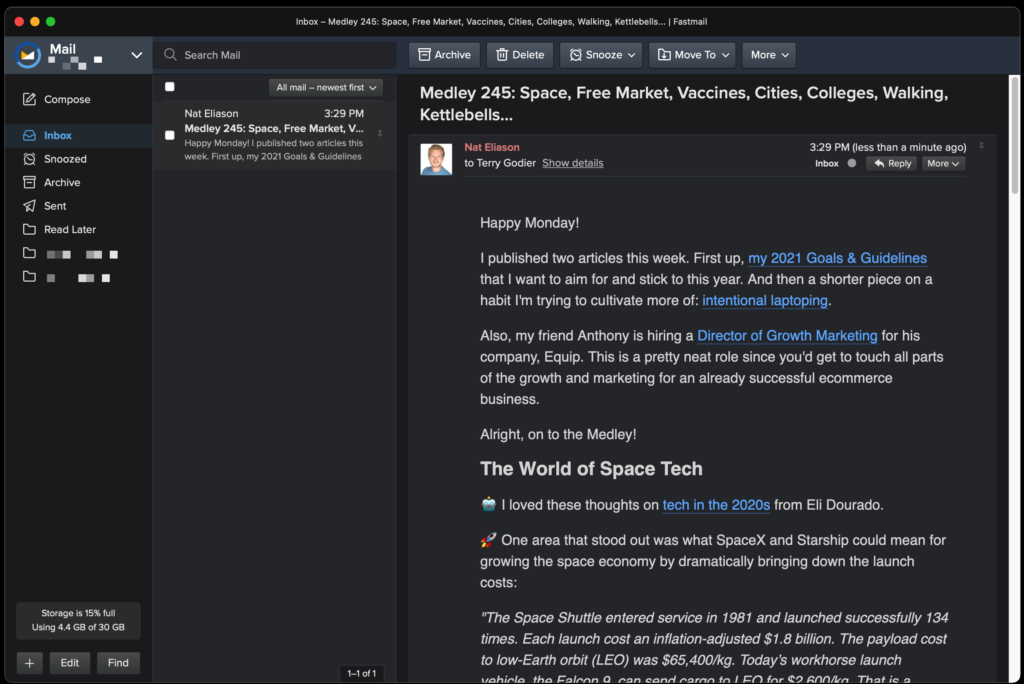Focus the Search Mail field

pyautogui.click(x=275, y=55)
